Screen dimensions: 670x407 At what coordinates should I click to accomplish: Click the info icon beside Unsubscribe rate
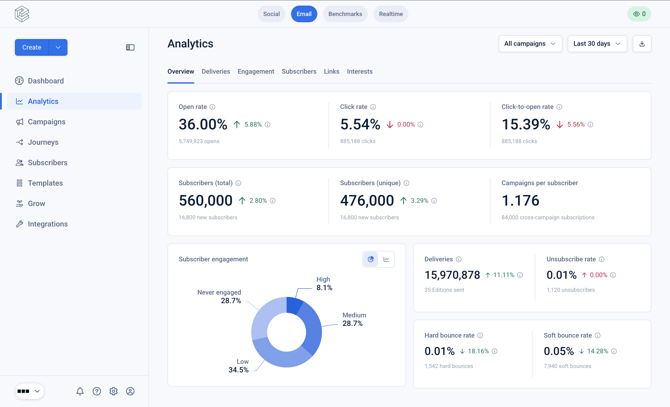[x=602, y=259]
